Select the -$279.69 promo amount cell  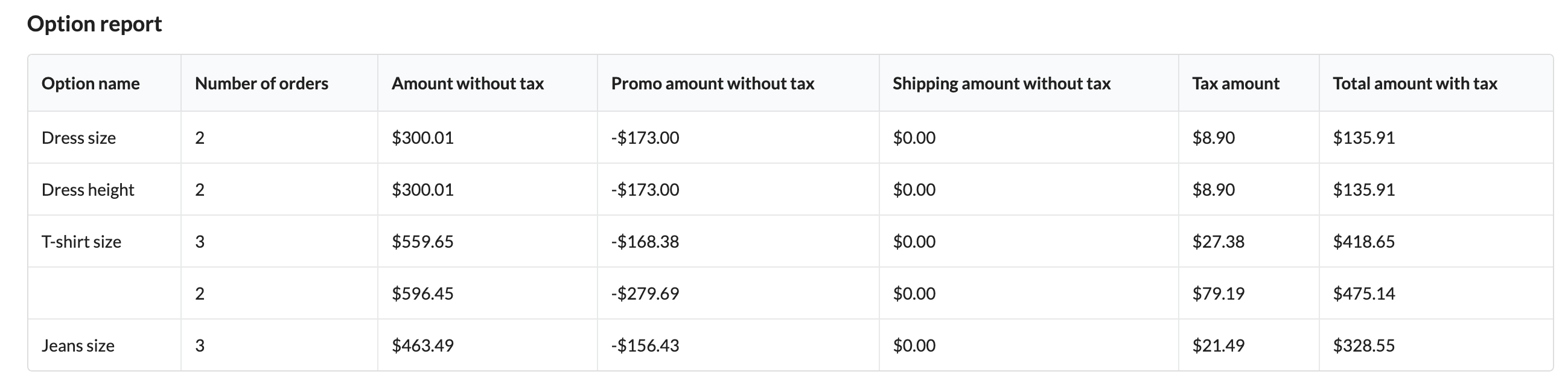[x=645, y=294]
